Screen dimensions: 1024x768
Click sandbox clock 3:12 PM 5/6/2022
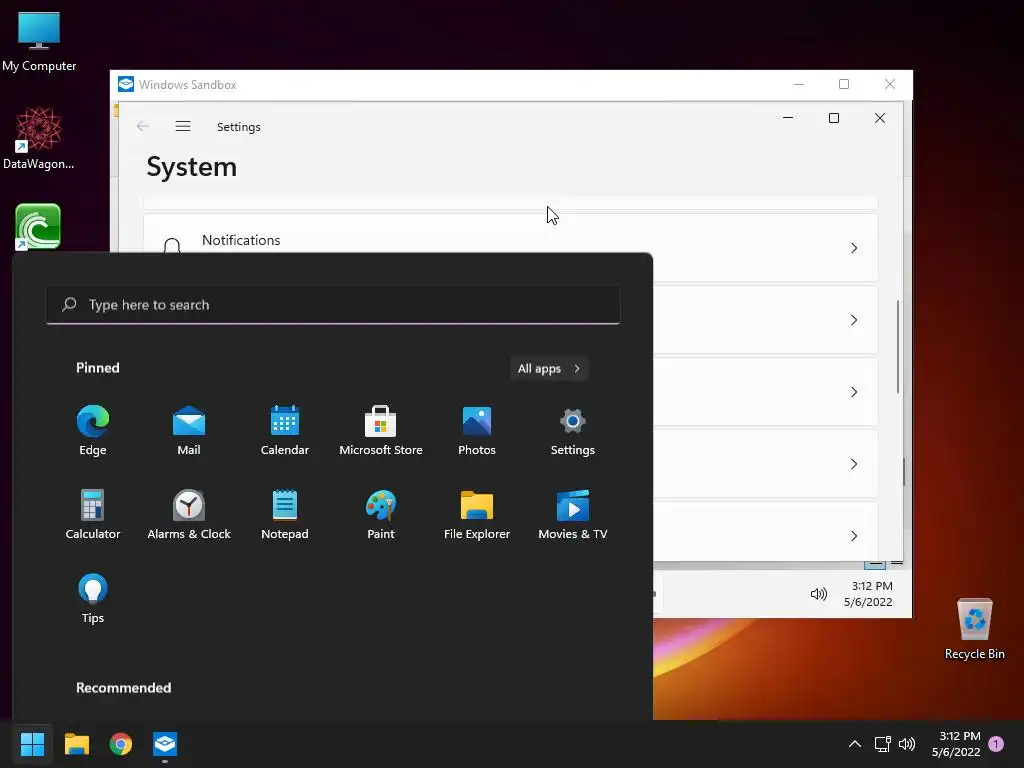(x=868, y=594)
